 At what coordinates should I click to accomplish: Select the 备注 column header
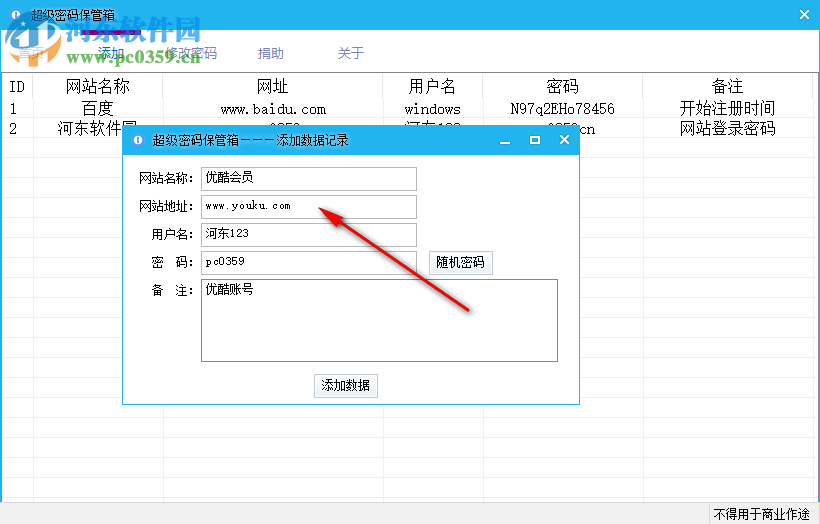point(727,86)
